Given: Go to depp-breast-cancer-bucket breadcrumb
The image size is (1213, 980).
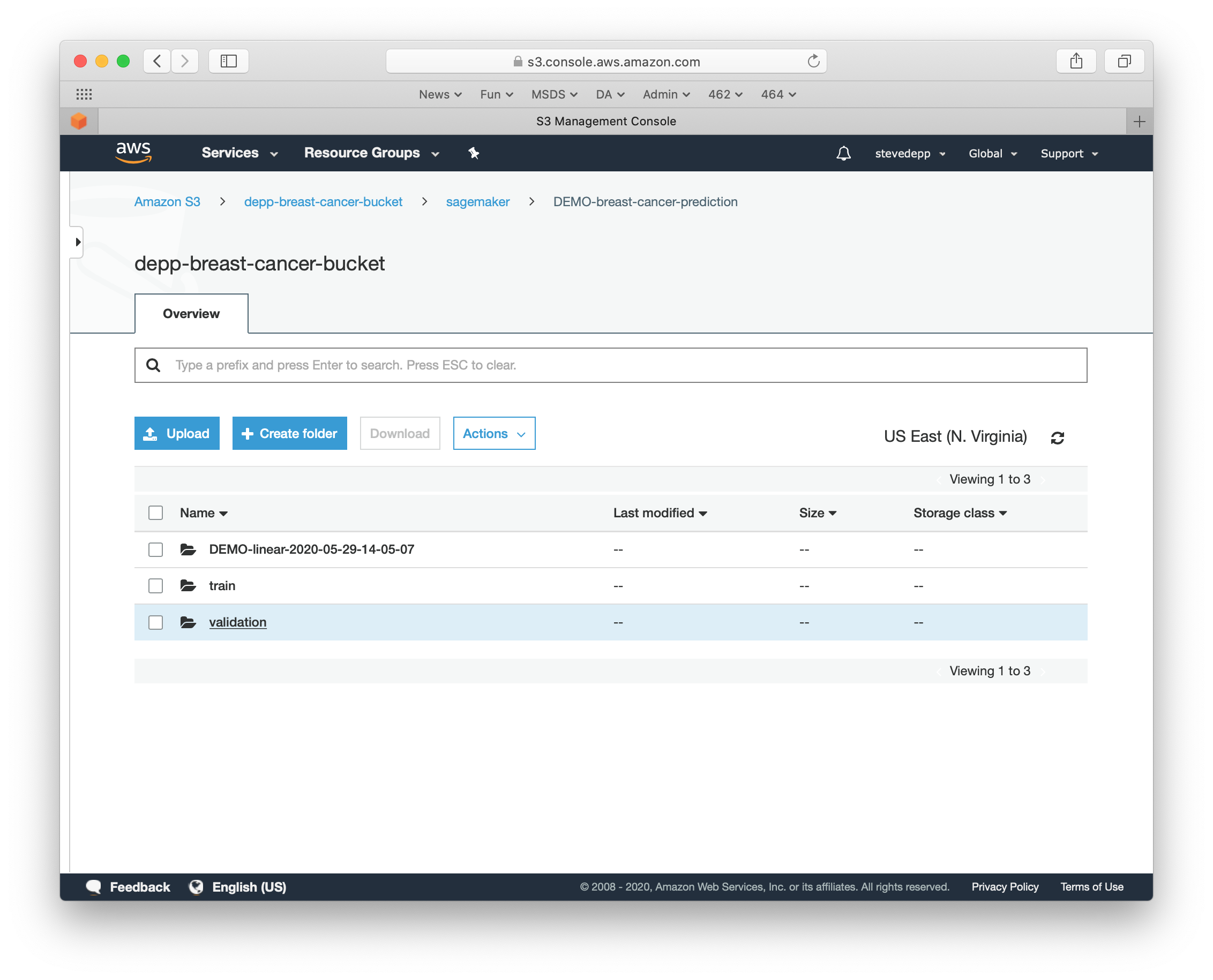Looking at the screenshot, I should pyautogui.click(x=323, y=201).
